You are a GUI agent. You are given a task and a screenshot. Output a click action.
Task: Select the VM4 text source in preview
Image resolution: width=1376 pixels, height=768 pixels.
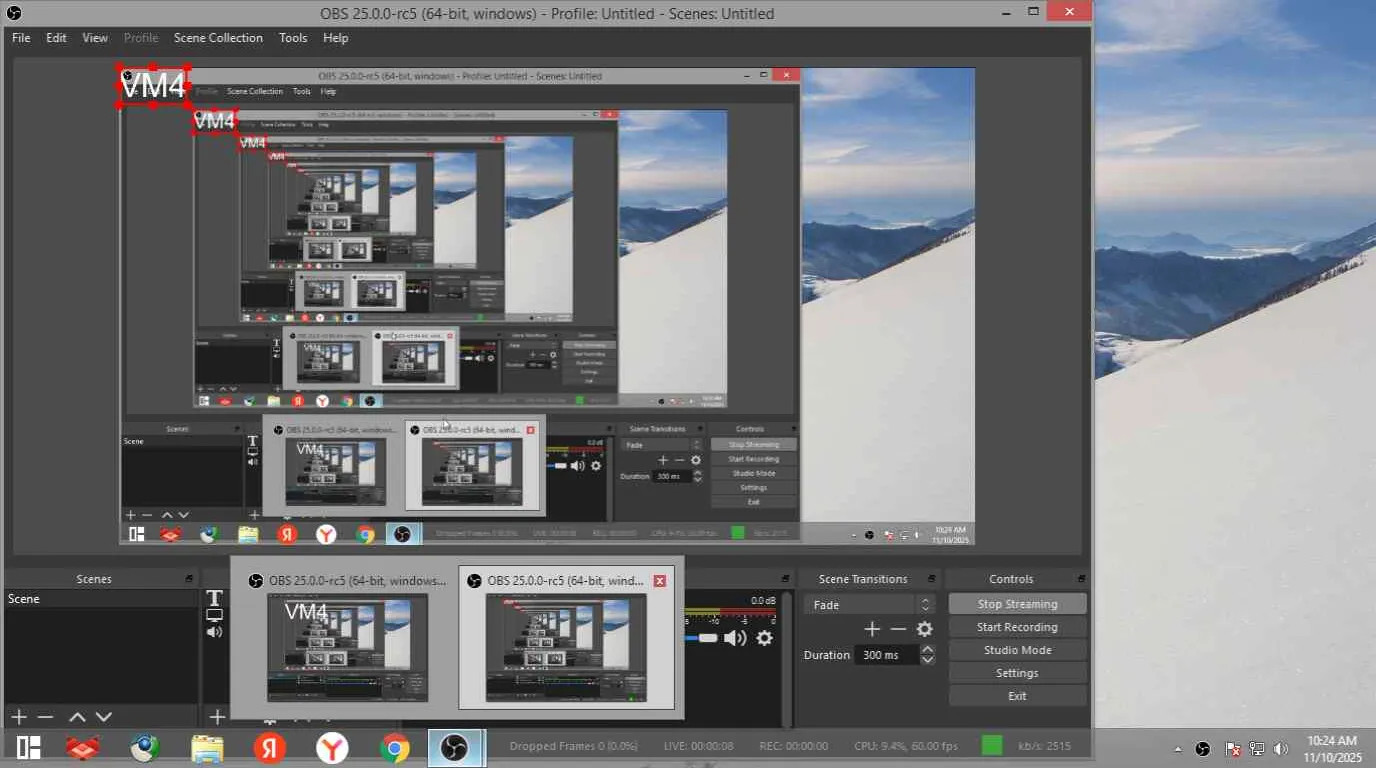(153, 86)
